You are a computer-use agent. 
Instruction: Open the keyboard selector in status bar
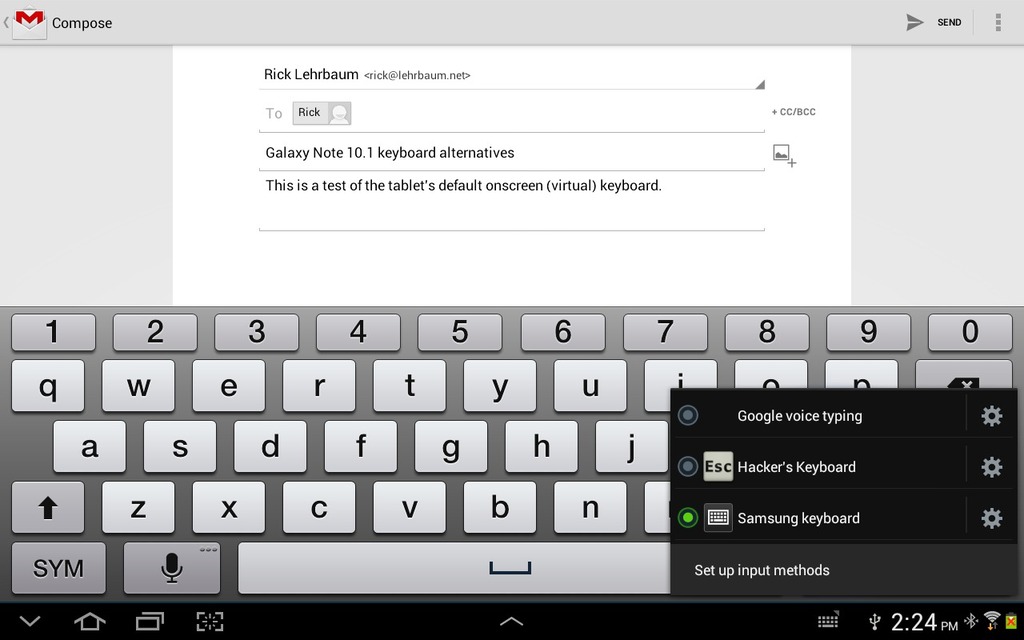(x=828, y=620)
